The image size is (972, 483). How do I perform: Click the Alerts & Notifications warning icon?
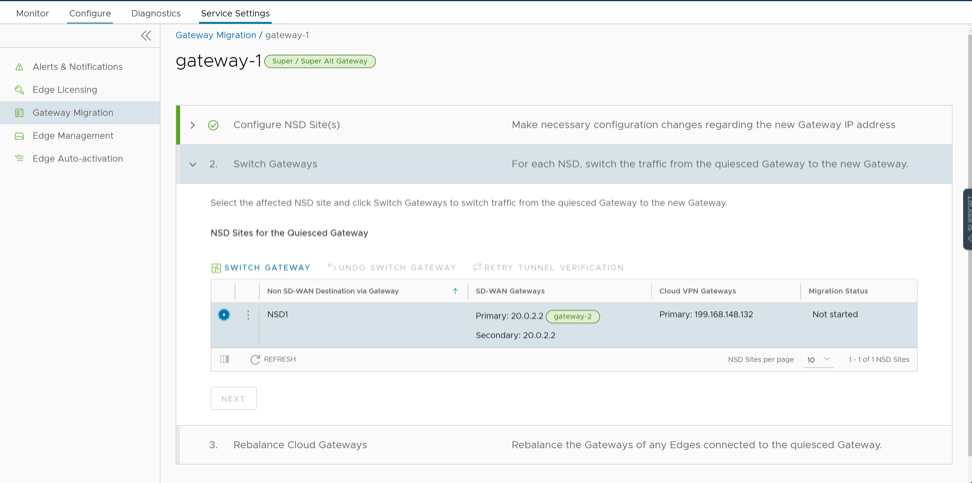pos(19,67)
